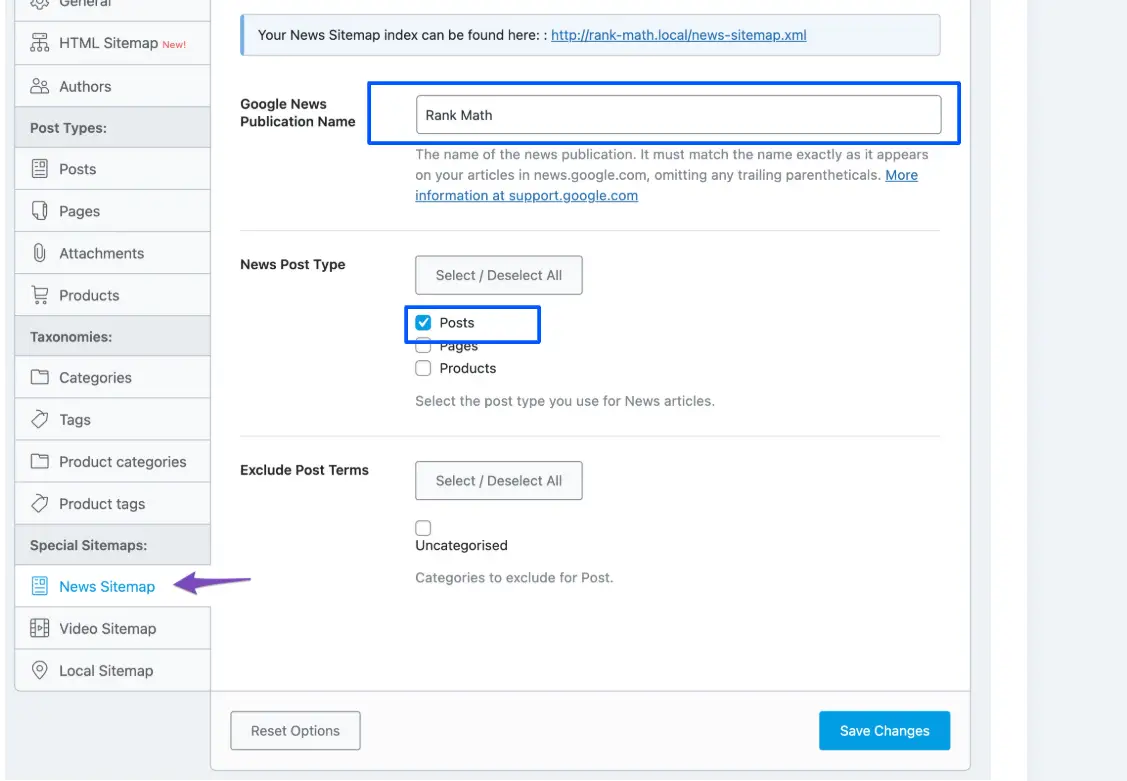Click the News Sitemap newspaper icon
Screen dimensions: 1127x781
point(40,586)
